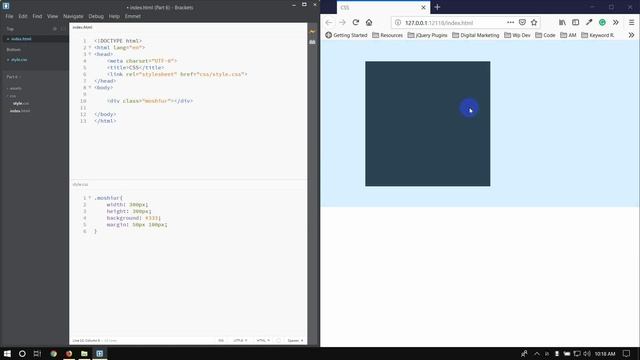Click the working files settings gear icon
The image size is (640, 360).
(x=55, y=29)
